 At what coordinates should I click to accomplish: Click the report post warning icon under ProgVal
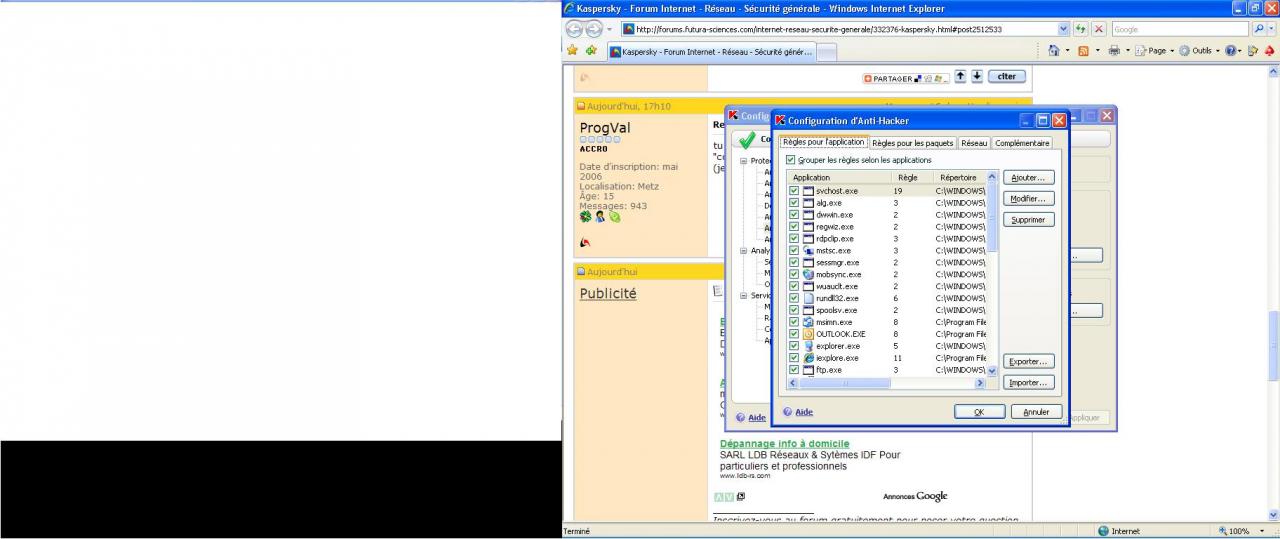[585, 242]
